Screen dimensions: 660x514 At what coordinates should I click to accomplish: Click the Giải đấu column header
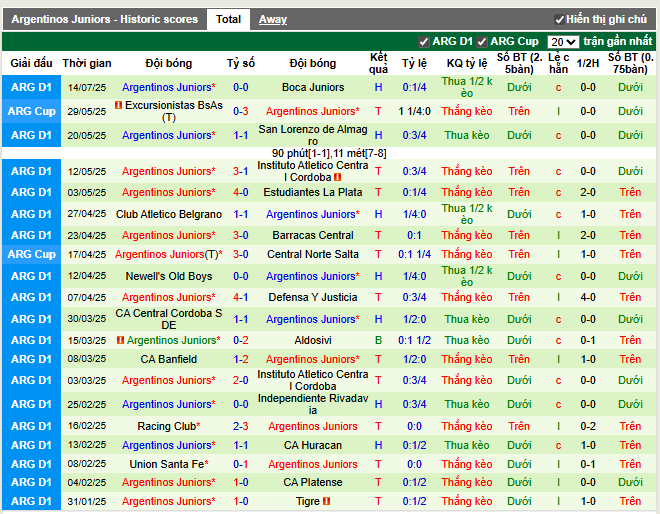coord(32,63)
